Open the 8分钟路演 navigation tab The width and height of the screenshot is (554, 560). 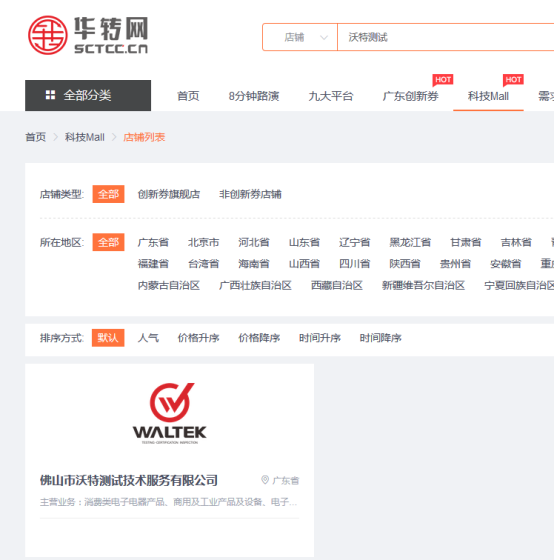[254, 96]
